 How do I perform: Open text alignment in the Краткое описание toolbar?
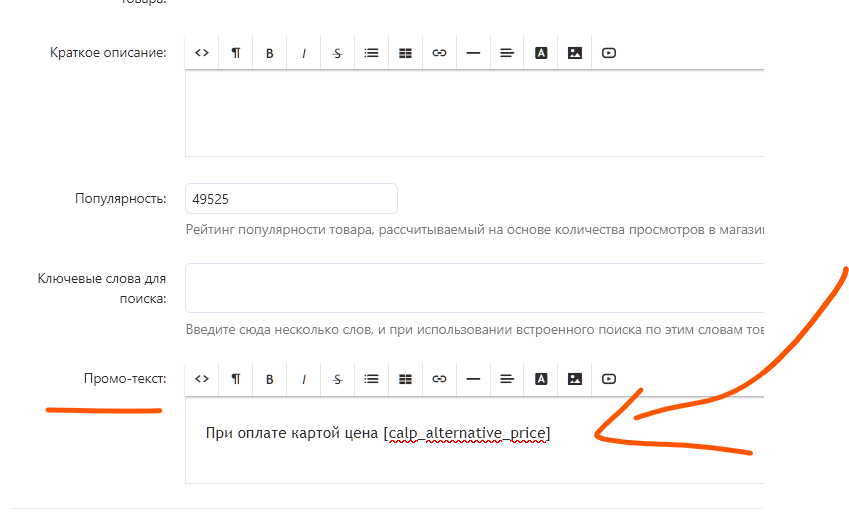[507, 53]
